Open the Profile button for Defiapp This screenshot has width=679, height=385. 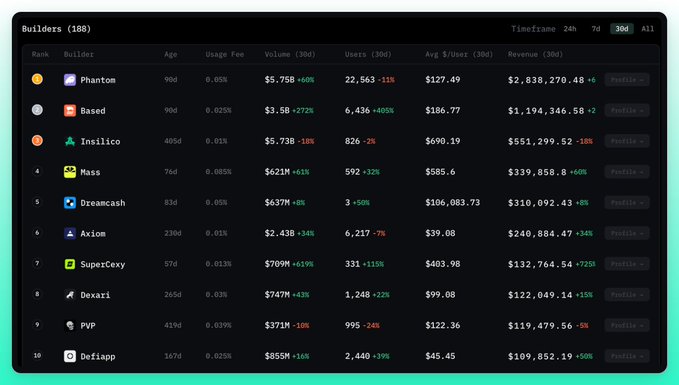(627, 356)
